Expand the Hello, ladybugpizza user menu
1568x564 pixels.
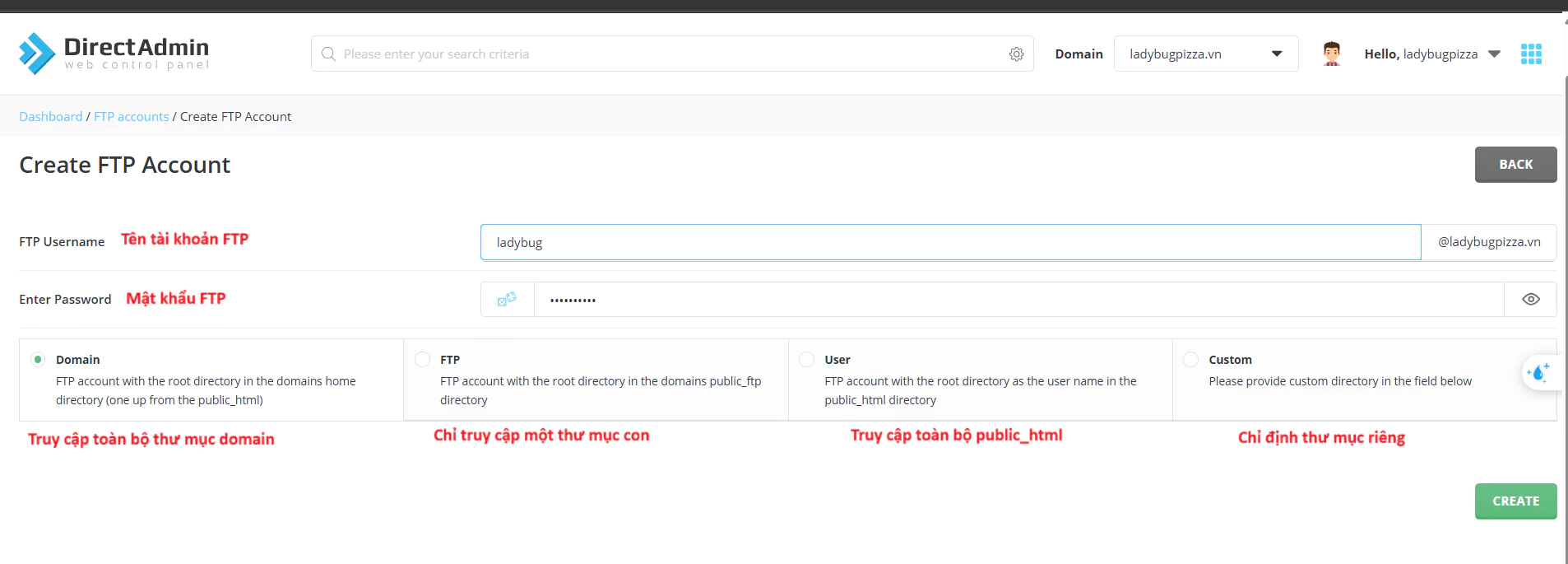point(1432,54)
